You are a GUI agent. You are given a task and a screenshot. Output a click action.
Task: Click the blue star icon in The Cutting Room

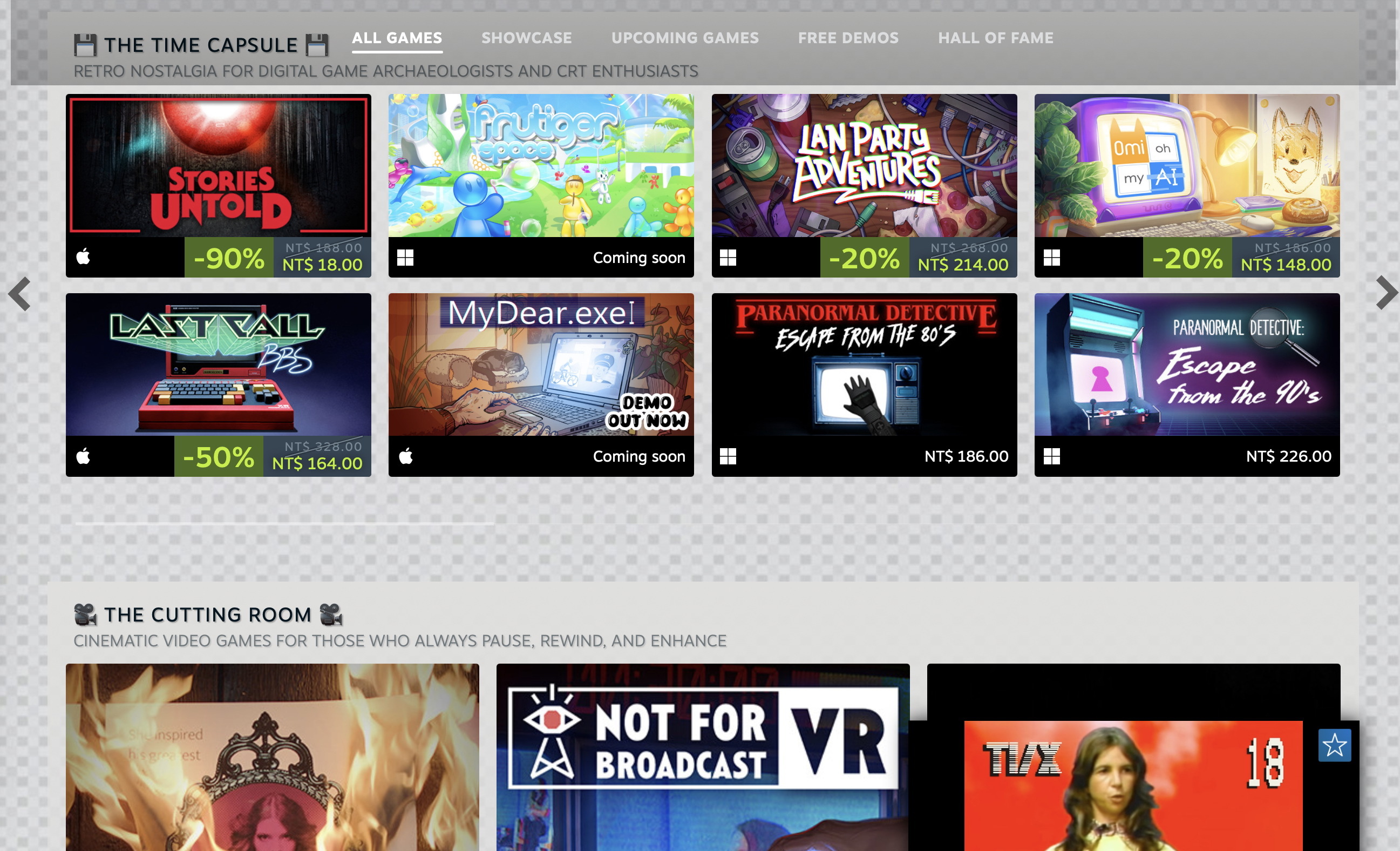1334,745
